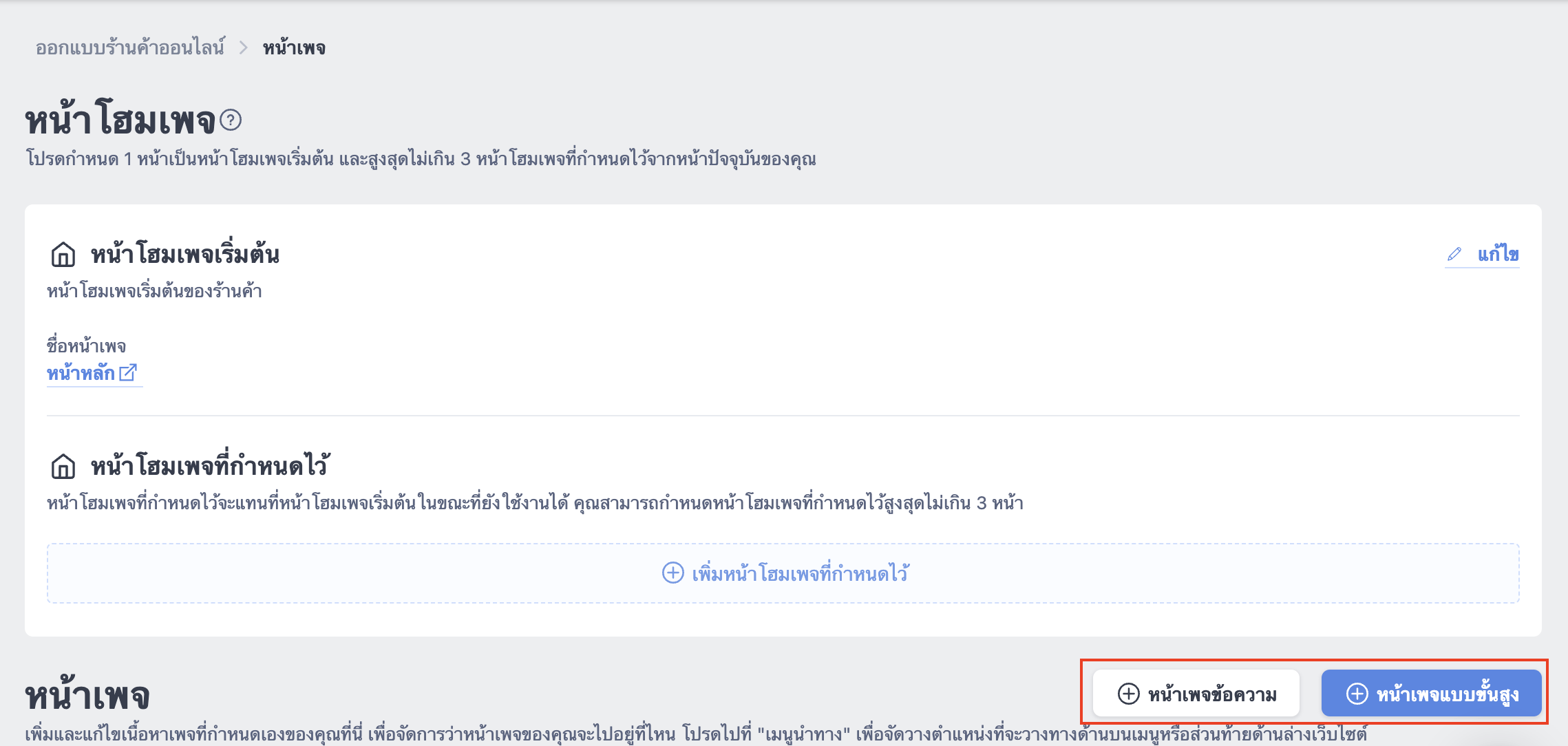Click the plus icon in เพิ่มหน้าโฮมเพจที่กำหนดไว้
Image resolution: width=1568 pixels, height=746 pixels.
click(x=672, y=573)
